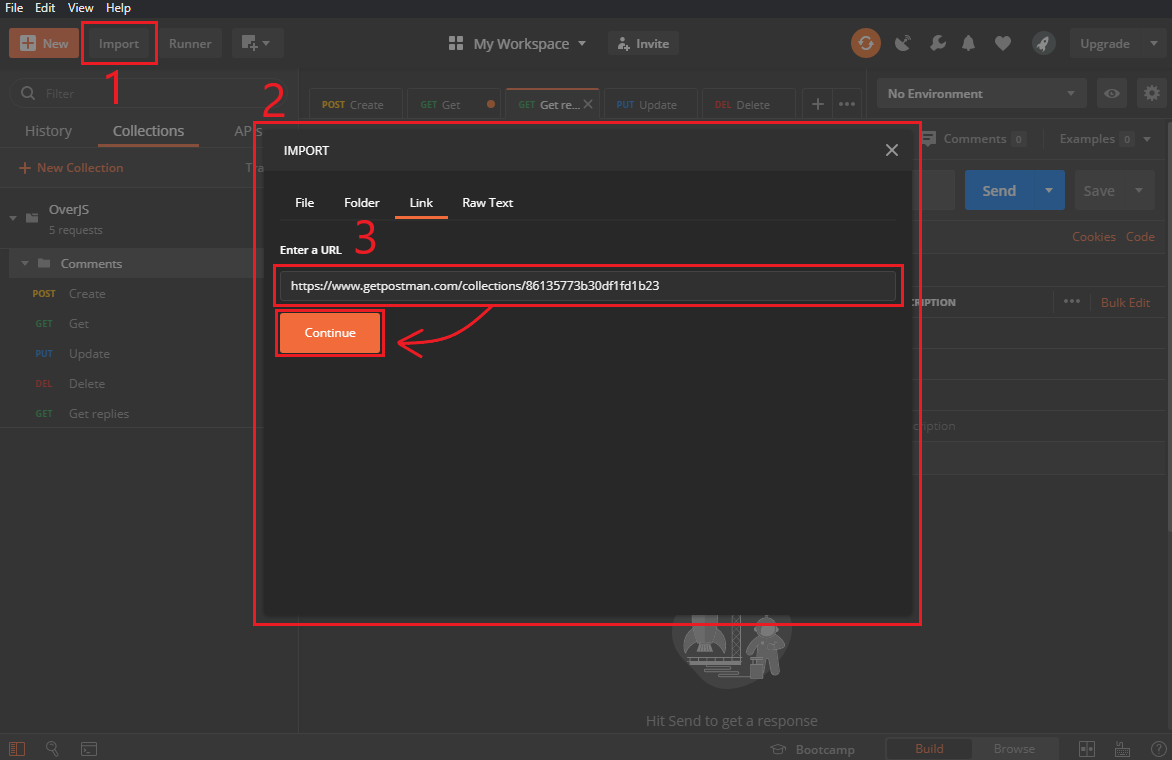This screenshot has height=760, width=1172.
Task: Collapse the OverJS collection
Action: (13, 218)
